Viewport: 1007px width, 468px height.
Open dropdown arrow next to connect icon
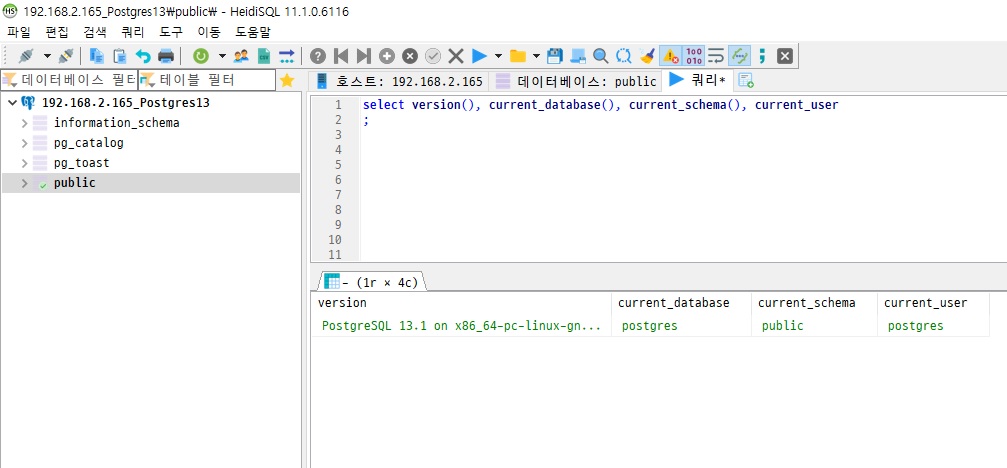pos(46,56)
